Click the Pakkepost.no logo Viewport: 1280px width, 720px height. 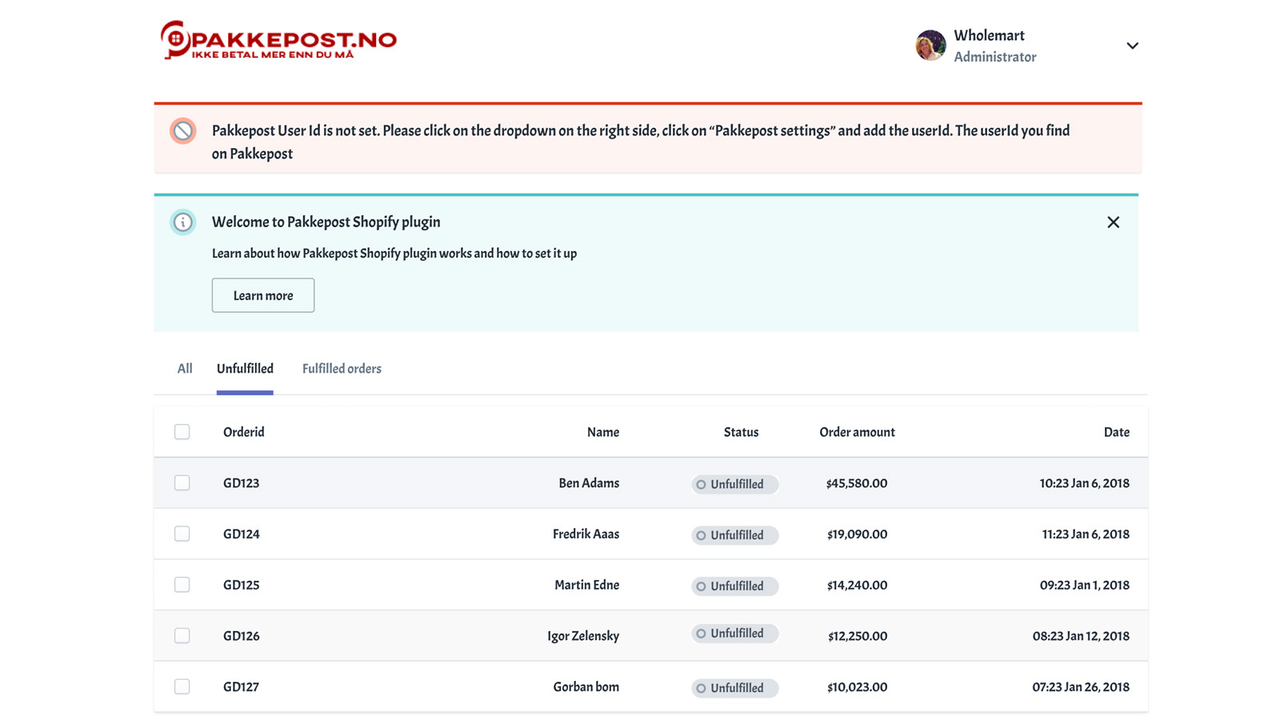278,40
